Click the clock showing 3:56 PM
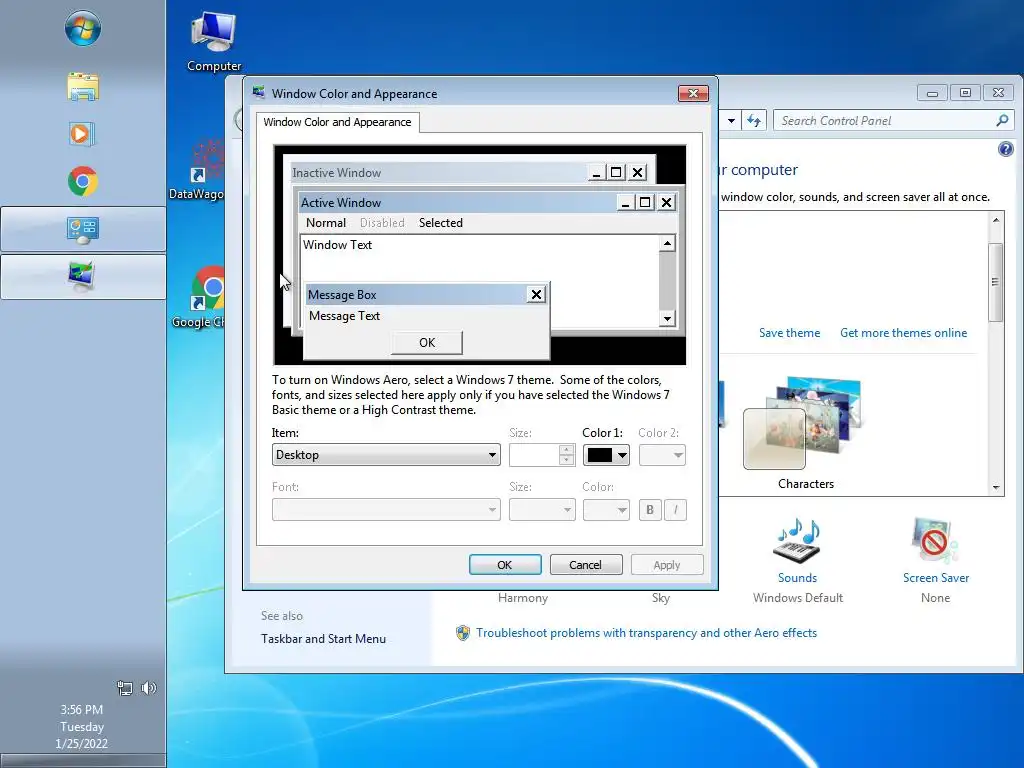The width and height of the screenshot is (1024, 768). pos(82,709)
